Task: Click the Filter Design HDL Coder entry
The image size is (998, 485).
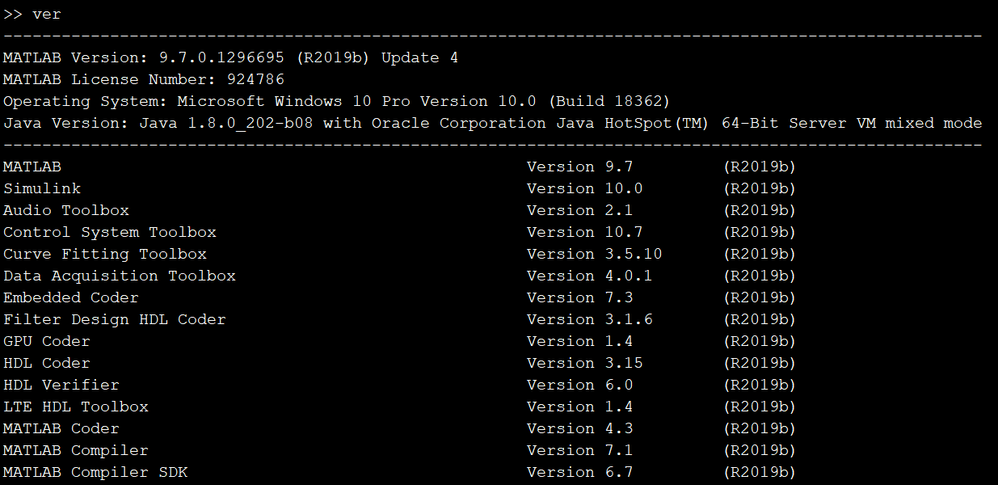Action: (x=114, y=320)
